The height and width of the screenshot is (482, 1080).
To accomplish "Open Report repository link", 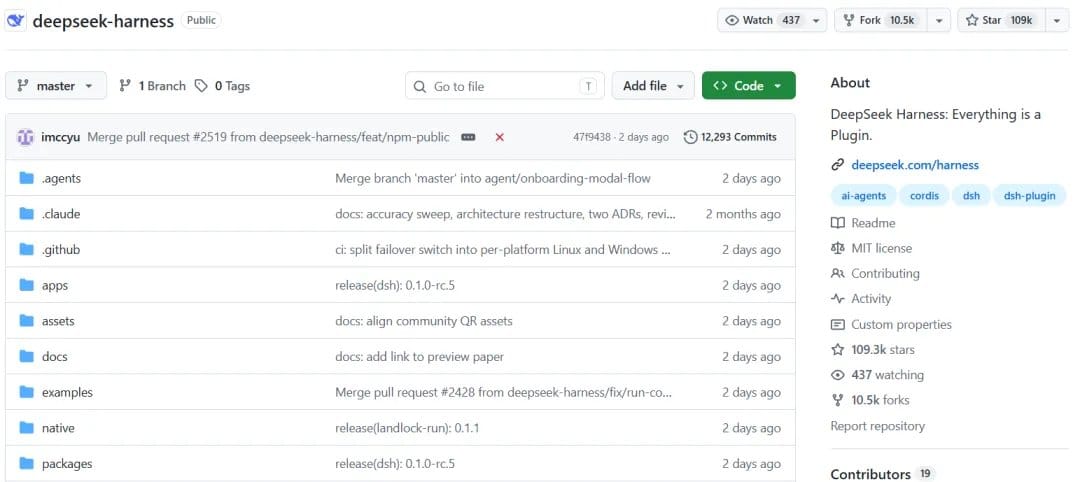I will (878, 426).
